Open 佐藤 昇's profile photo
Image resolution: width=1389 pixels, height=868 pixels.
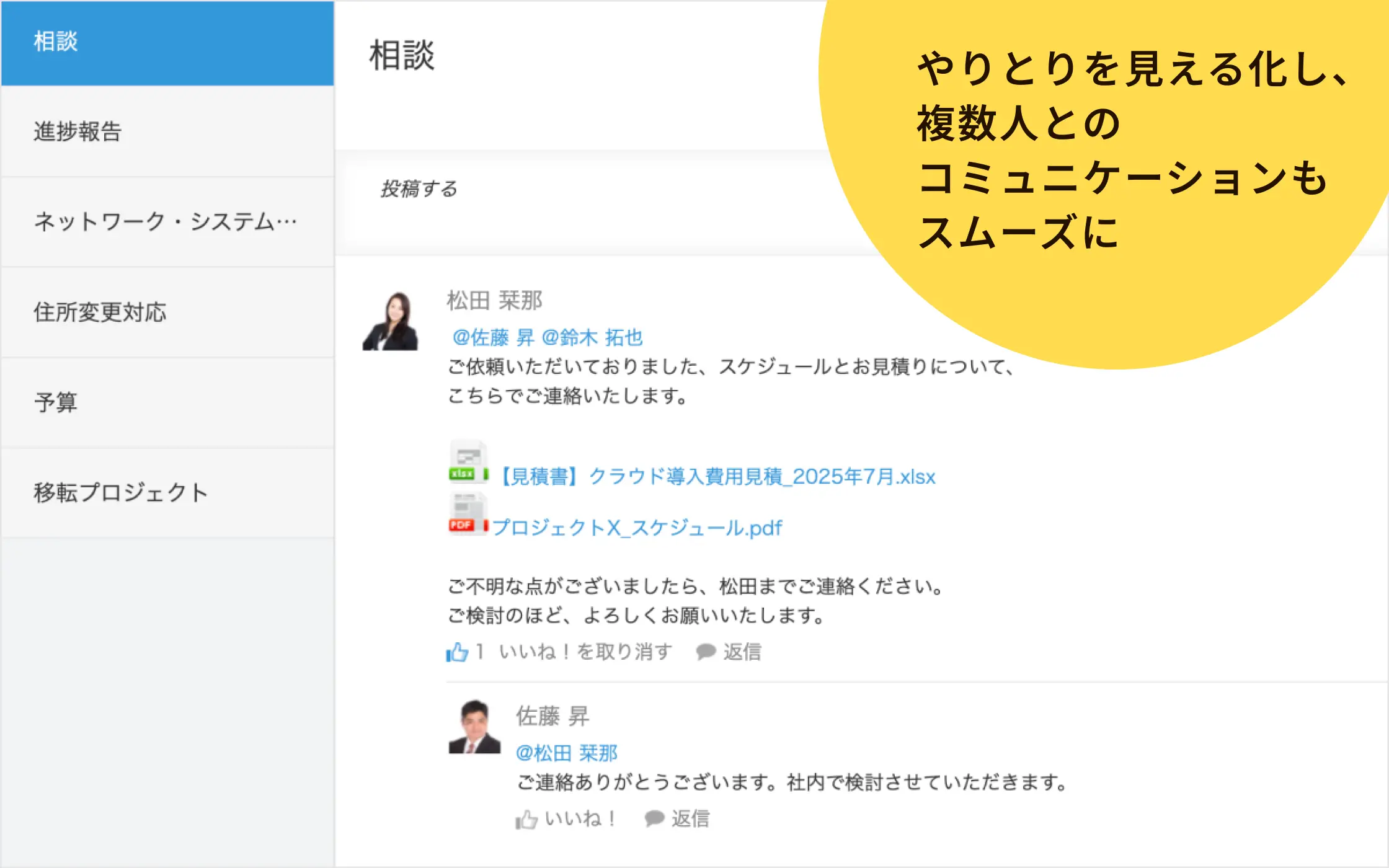click(474, 727)
